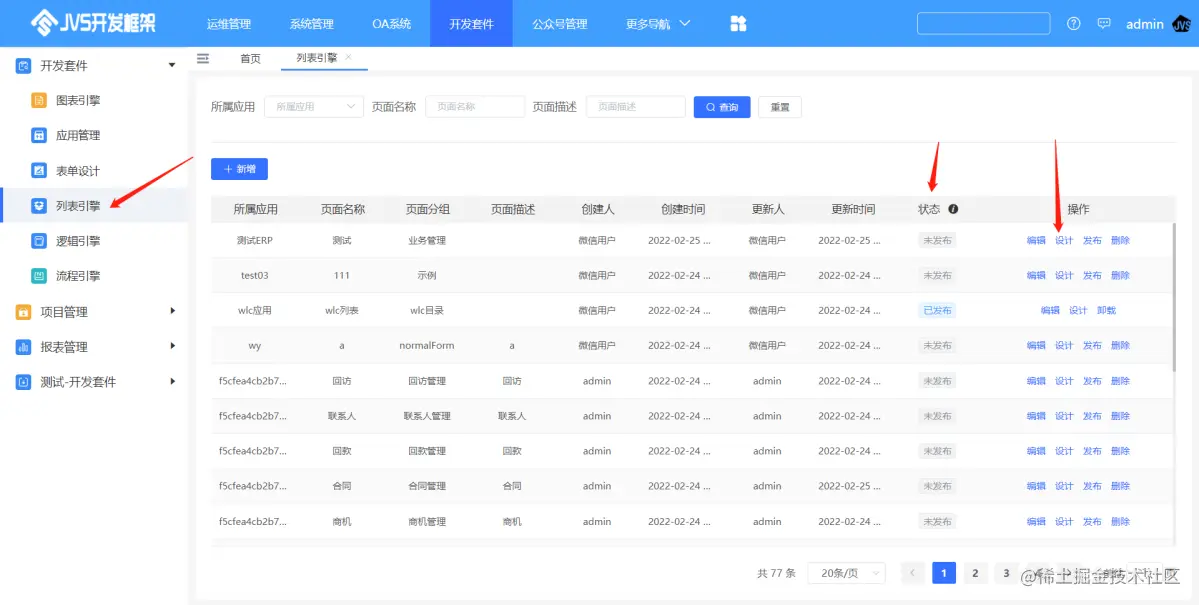Open the help question mark icon
This screenshot has width=1199, height=605.
tap(1074, 24)
